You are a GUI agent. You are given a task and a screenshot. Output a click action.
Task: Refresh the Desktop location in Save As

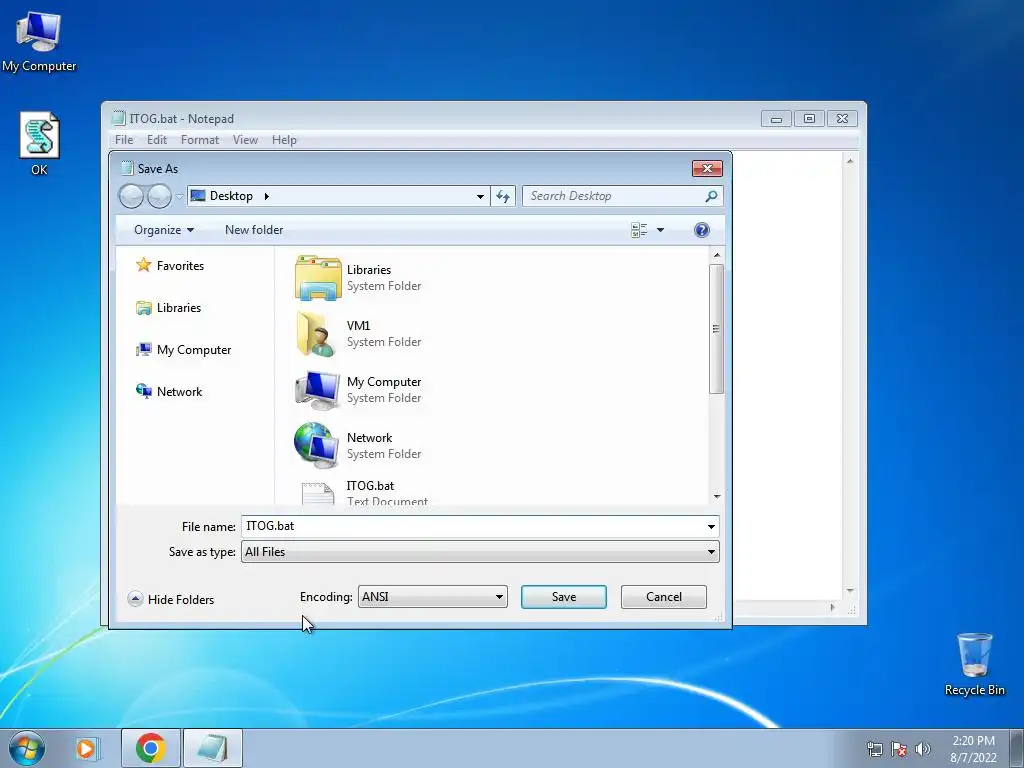click(x=503, y=196)
